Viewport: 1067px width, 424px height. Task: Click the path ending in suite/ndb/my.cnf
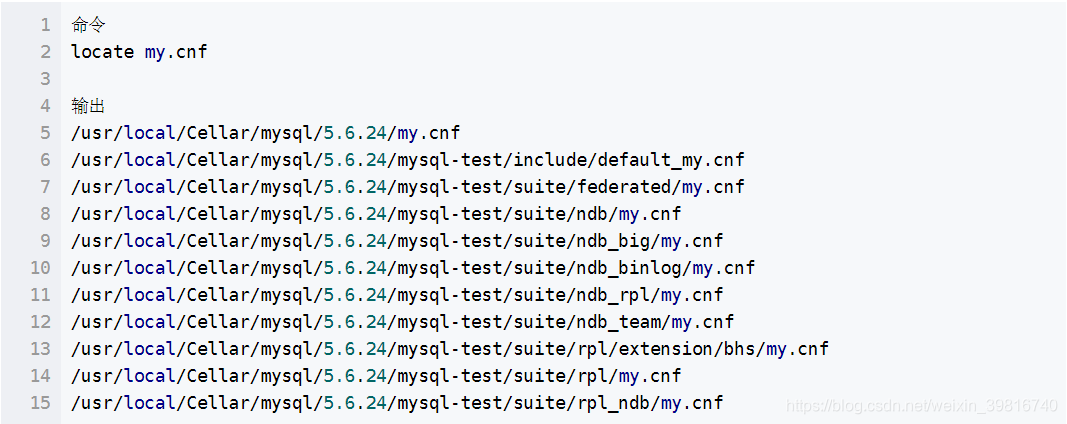(x=376, y=214)
